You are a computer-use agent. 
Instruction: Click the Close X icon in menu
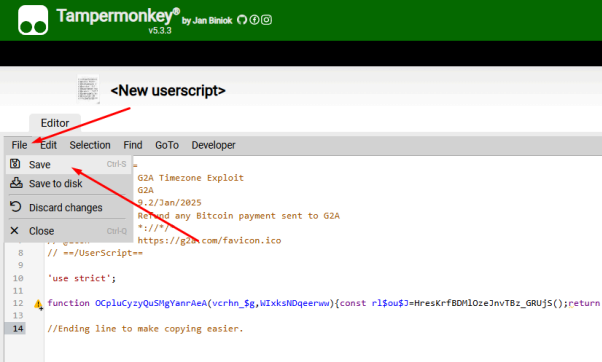point(15,231)
